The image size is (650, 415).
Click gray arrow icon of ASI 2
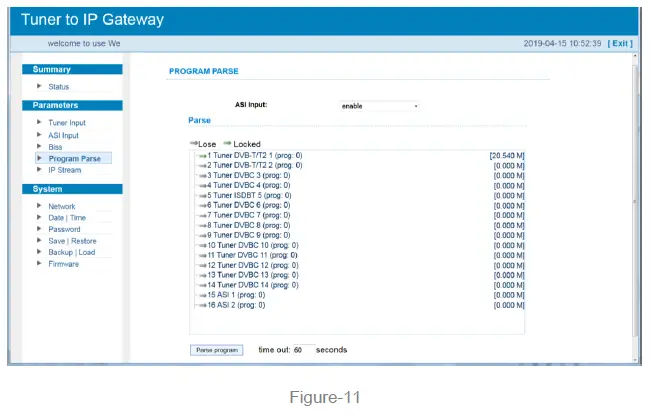coord(203,306)
